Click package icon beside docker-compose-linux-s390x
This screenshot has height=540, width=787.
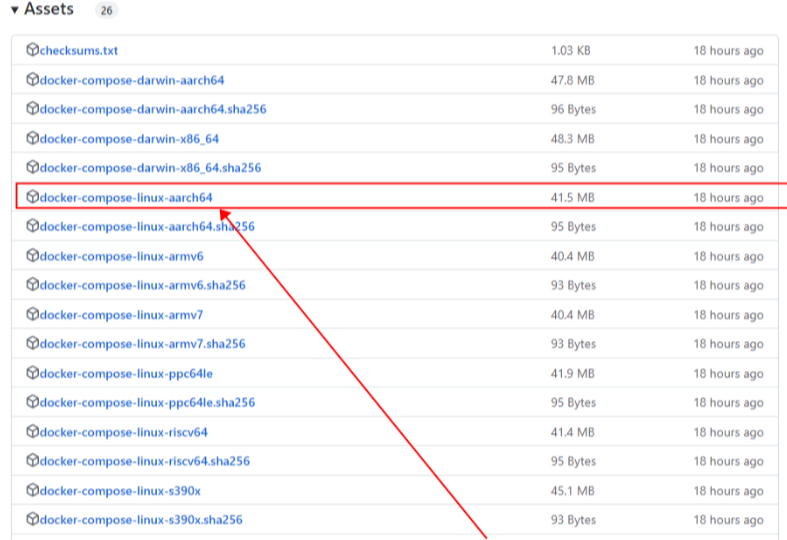pyautogui.click(x=33, y=490)
